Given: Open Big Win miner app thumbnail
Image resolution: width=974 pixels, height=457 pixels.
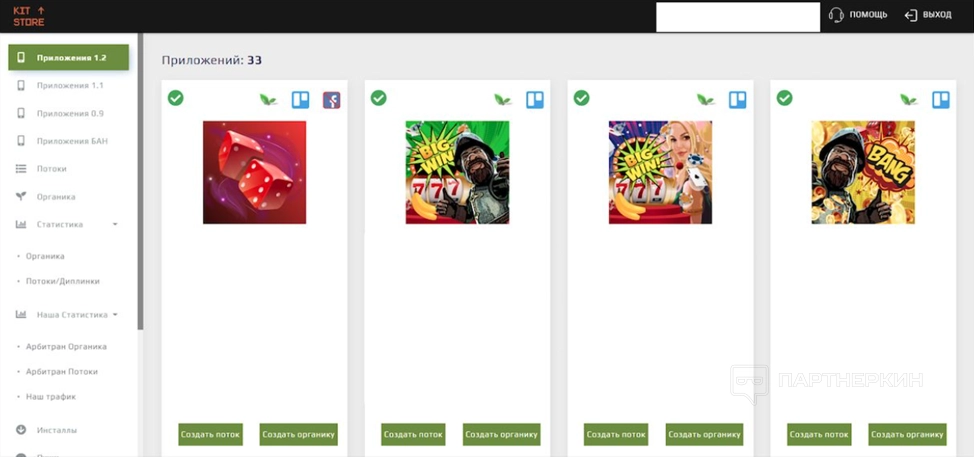Looking at the screenshot, I should [457, 172].
